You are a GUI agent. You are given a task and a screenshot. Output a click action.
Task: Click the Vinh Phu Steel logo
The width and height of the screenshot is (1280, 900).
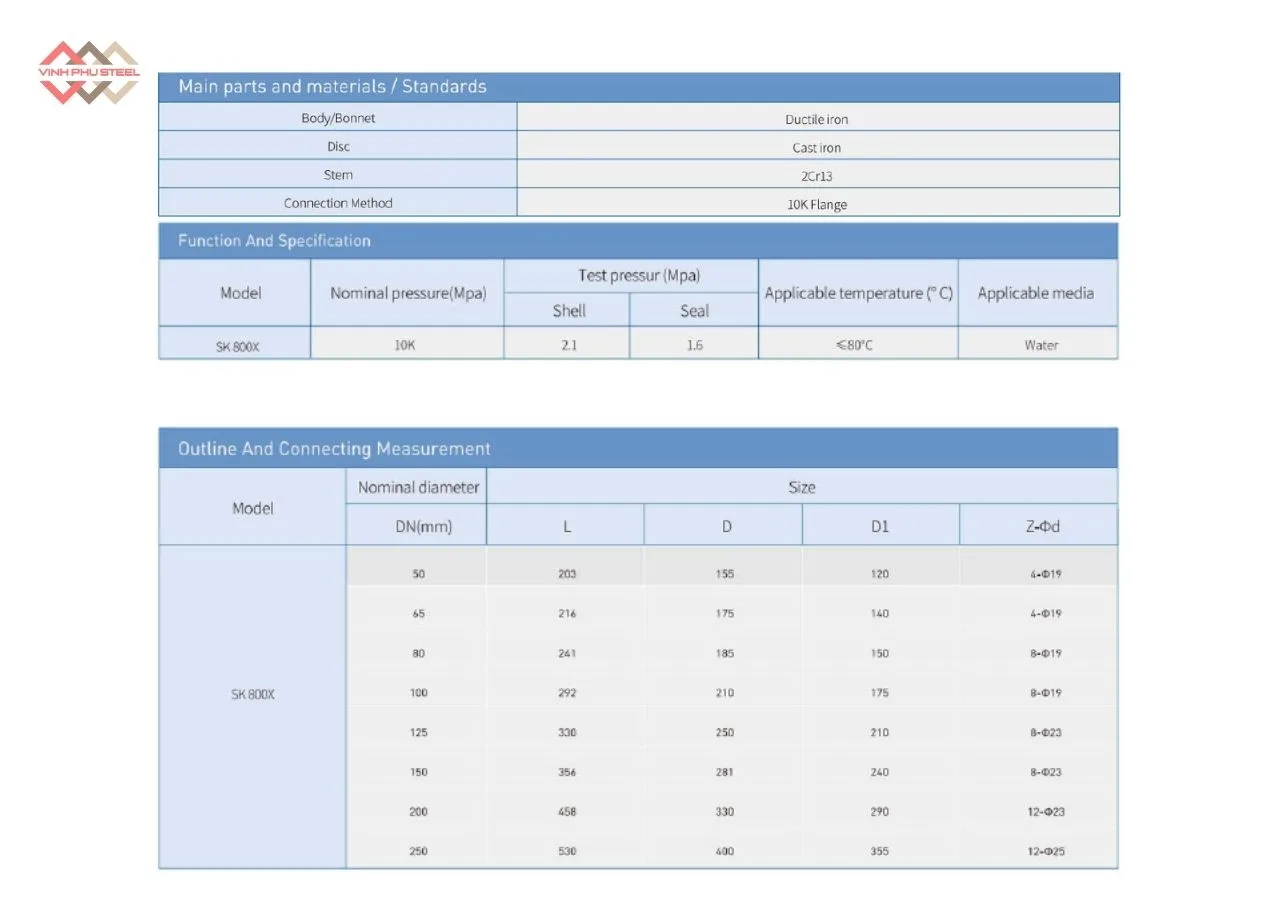click(88, 73)
